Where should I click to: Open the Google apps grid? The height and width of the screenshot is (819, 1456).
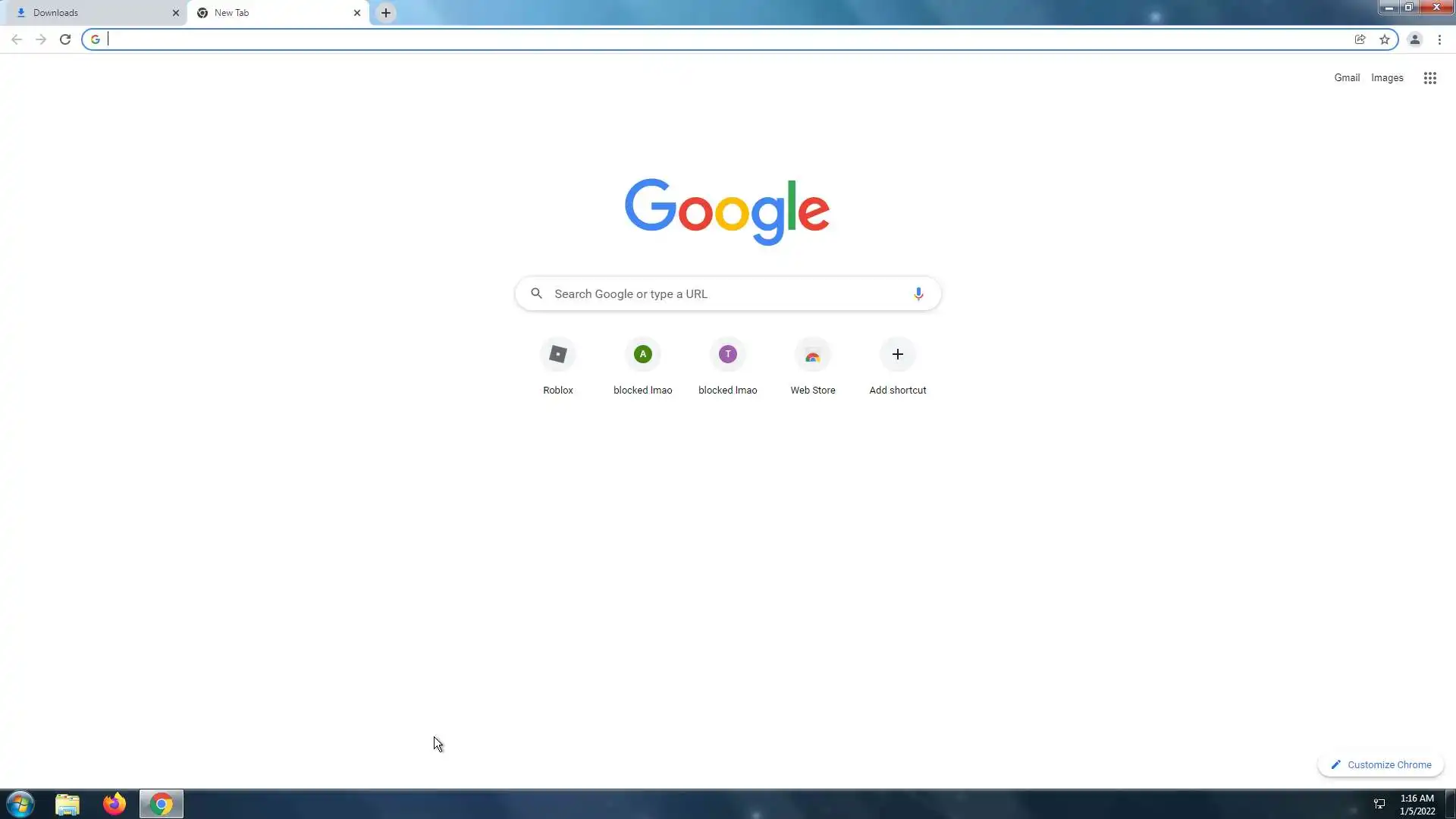click(x=1429, y=78)
